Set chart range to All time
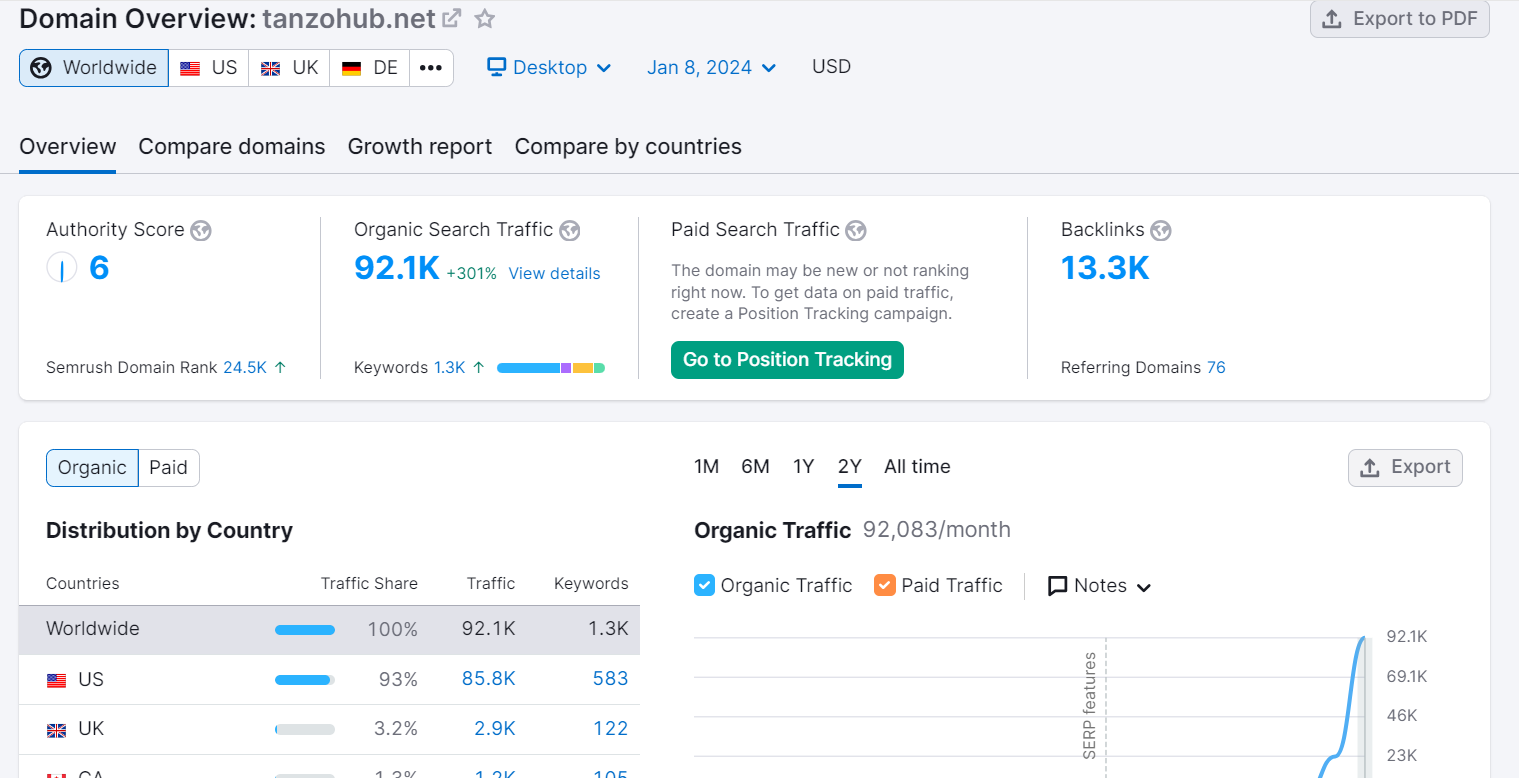The height and width of the screenshot is (778, 1519). [x=917, y=467]
